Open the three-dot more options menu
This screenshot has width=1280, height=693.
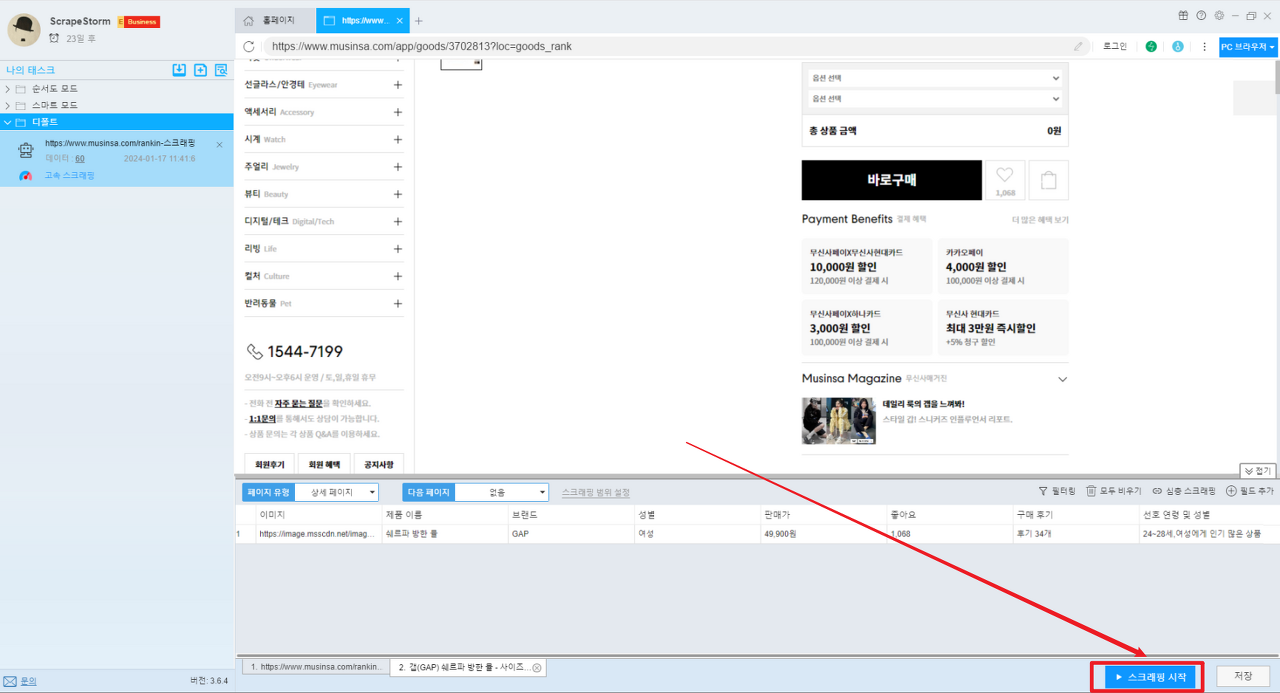(1204, 46)
